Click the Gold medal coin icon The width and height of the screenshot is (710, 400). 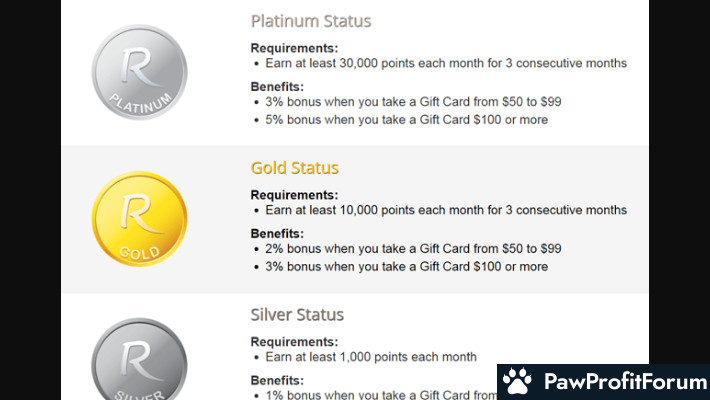pyautogui.click(x=139, y=219)
